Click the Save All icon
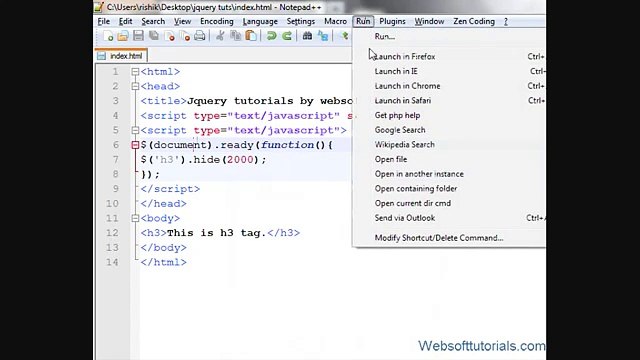The height and width of the screenshot is (360, 640). [154, 36]
